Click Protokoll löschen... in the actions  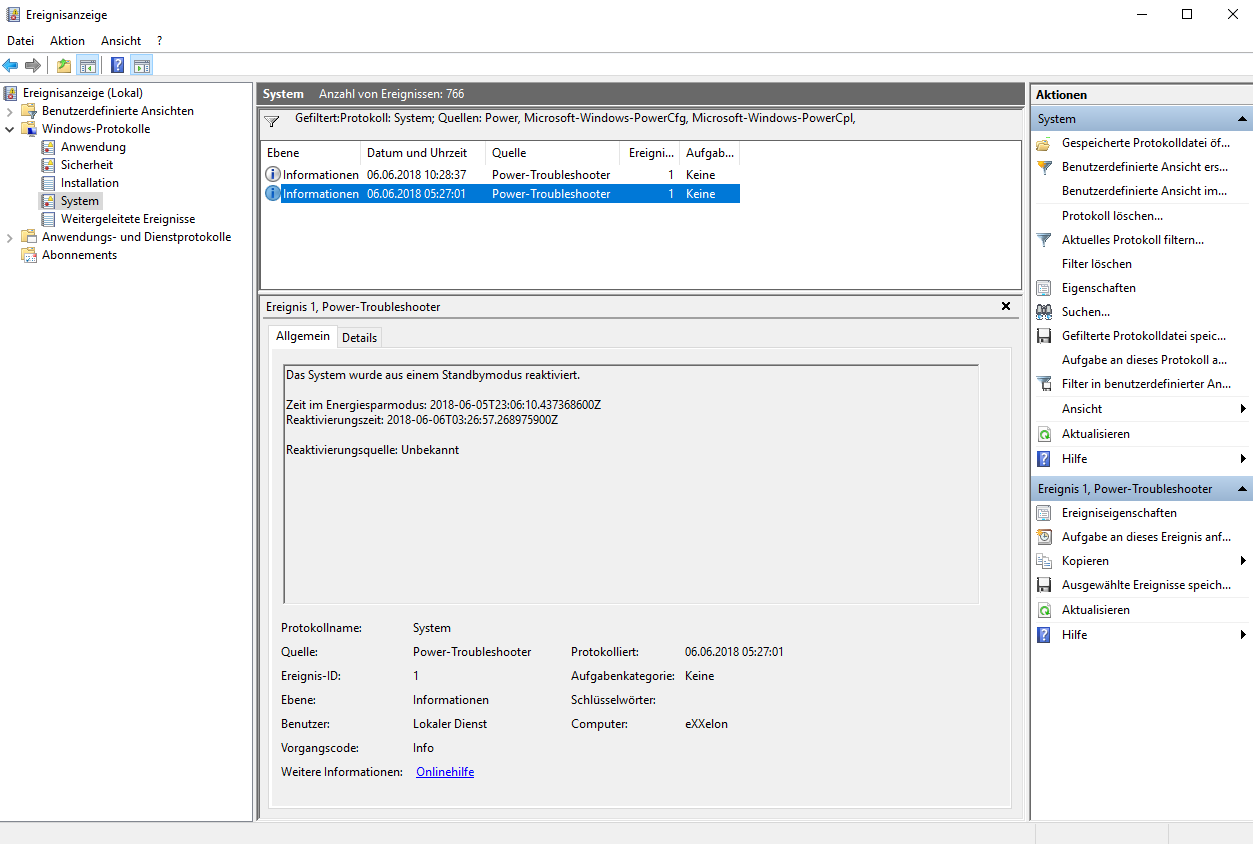point(1112,216)
